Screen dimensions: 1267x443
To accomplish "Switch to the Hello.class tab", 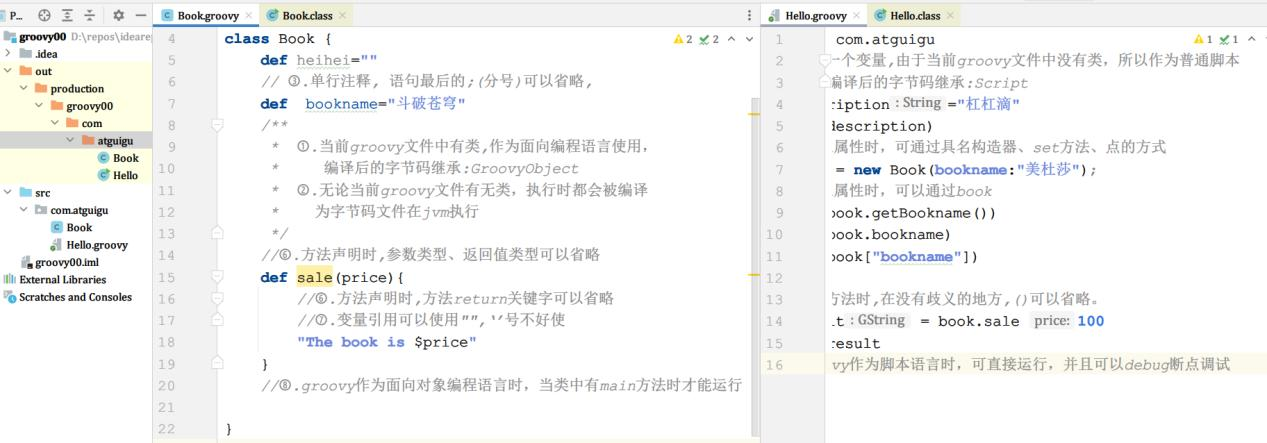I will (913, 16).
